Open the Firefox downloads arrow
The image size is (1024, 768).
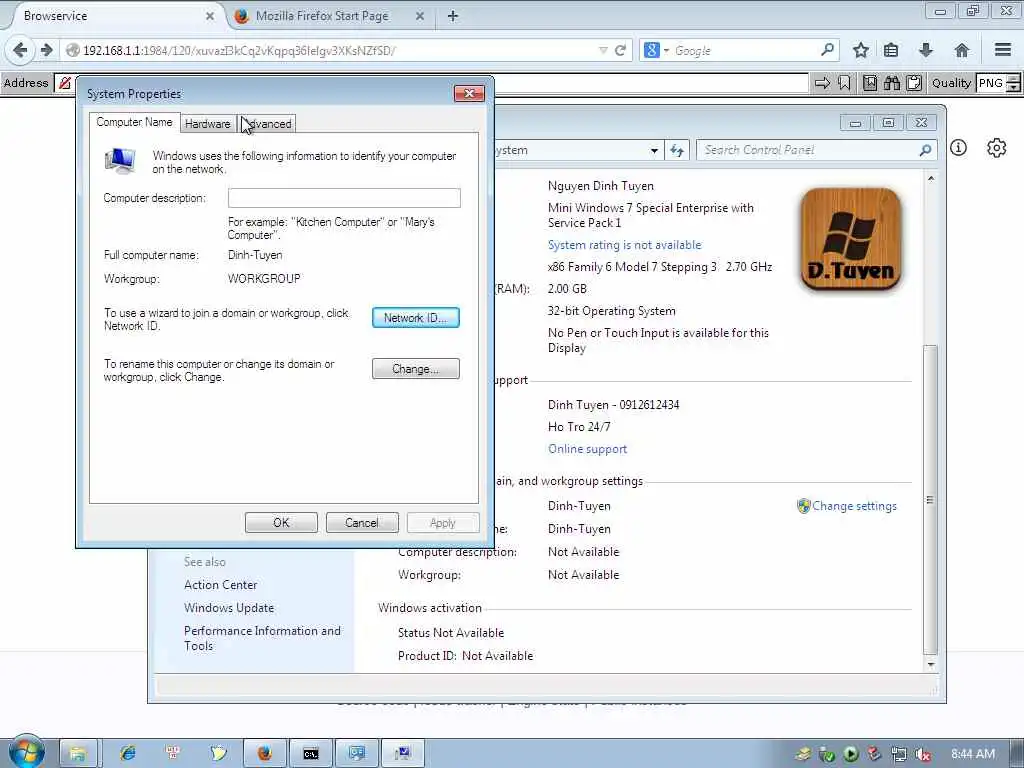point(925,50)
